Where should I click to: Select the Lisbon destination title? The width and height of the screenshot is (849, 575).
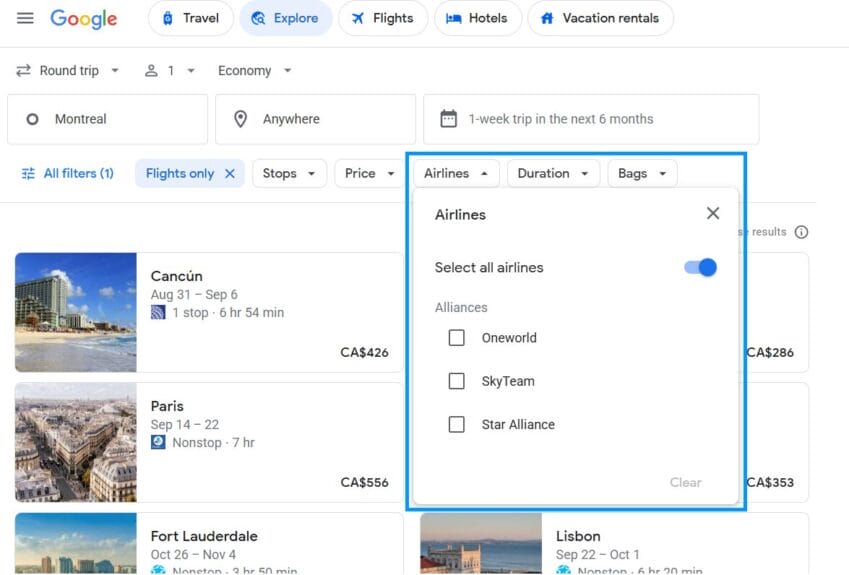[x=578, y=536]
